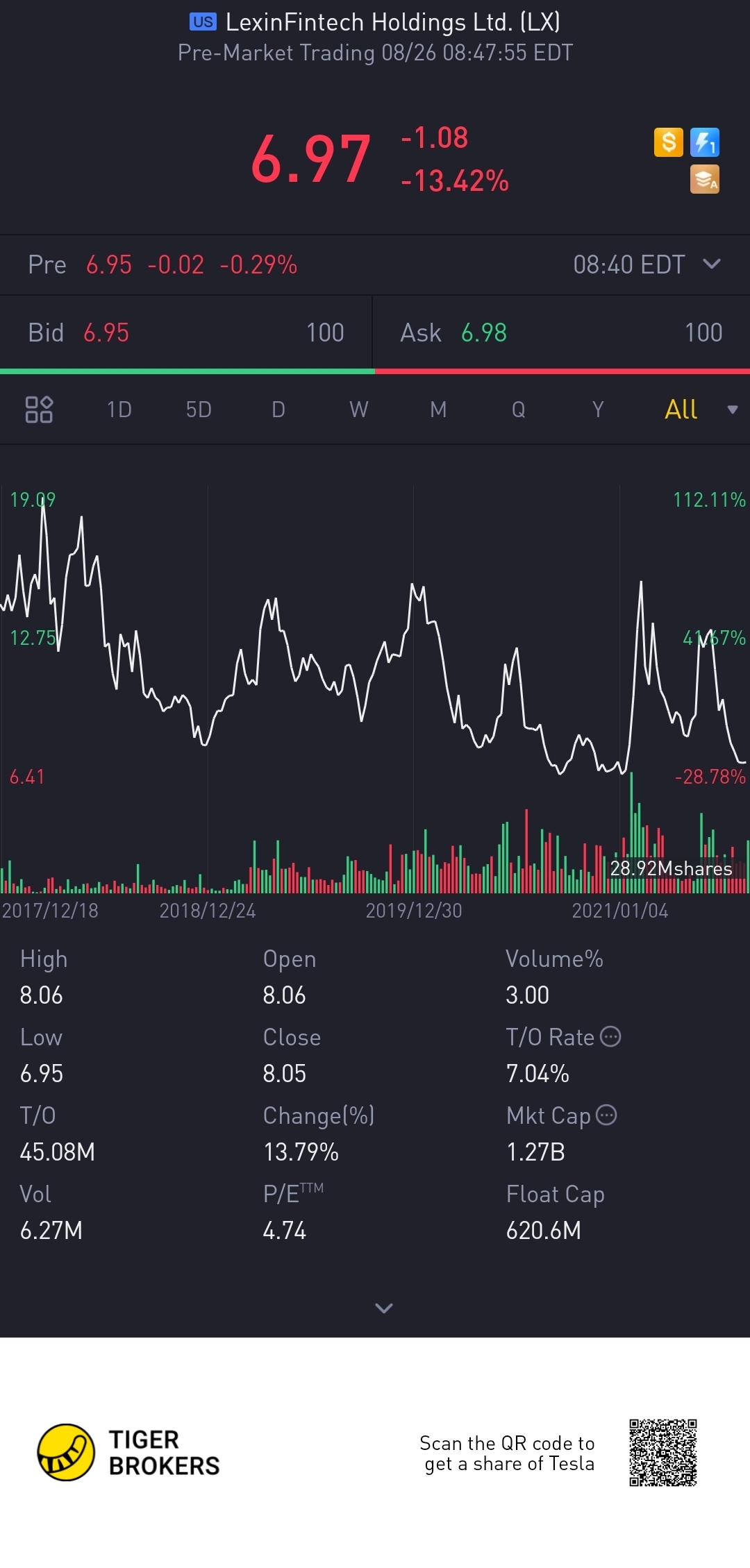This screenshot has width=750, height=1568.
Task: Tap the Tiger Brokers logo
Action: [128, 1452]
